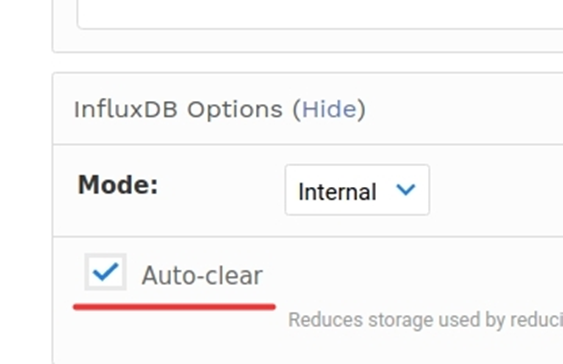Click the blue checkmark in Auto-clear box

point(106,271)
